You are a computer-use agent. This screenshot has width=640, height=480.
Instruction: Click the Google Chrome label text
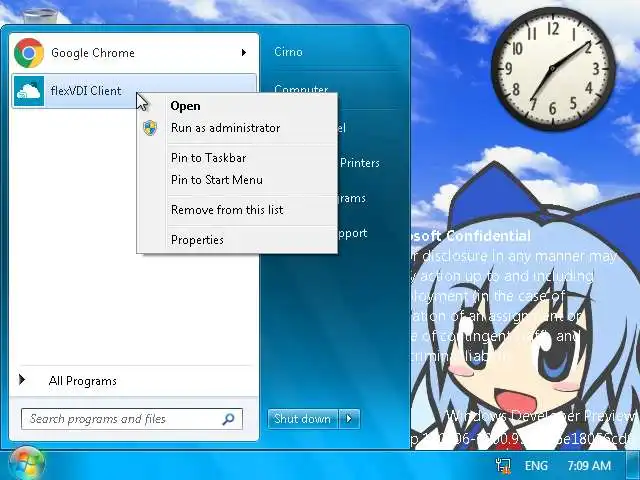pos(93,53)
